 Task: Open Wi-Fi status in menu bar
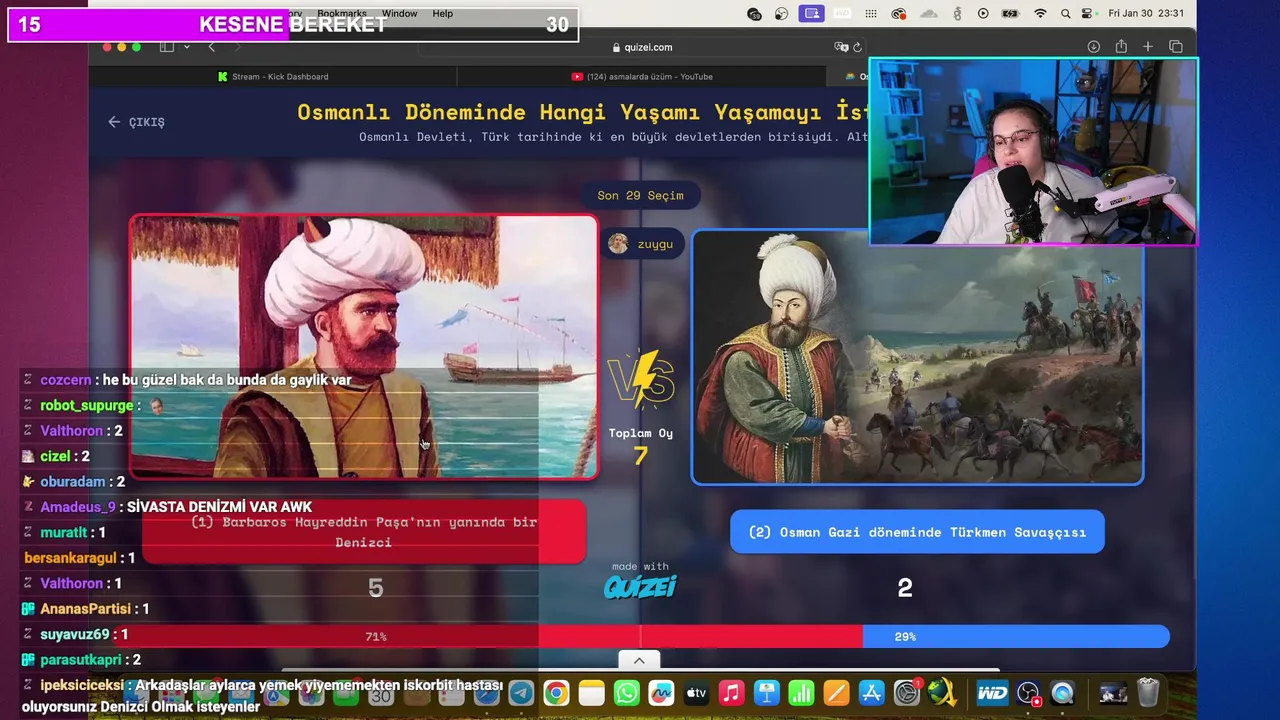(x=1040, y=14)
